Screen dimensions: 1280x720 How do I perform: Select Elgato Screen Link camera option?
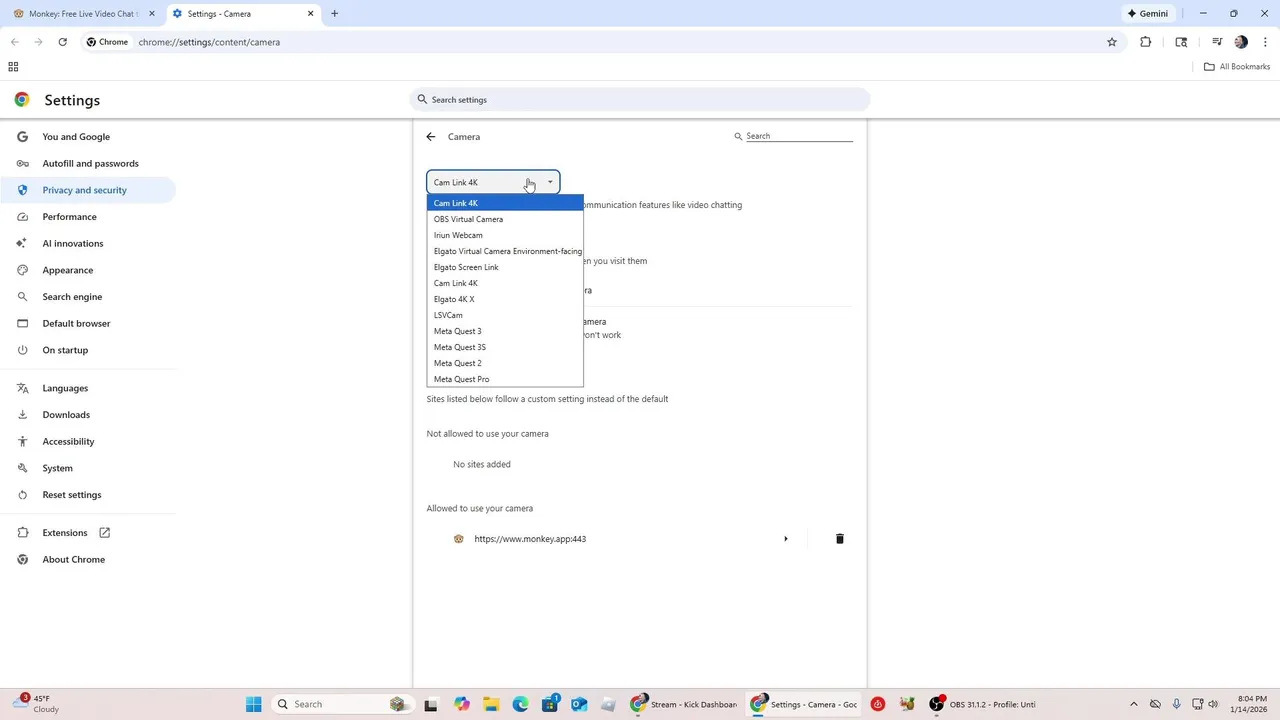point(505,267)
